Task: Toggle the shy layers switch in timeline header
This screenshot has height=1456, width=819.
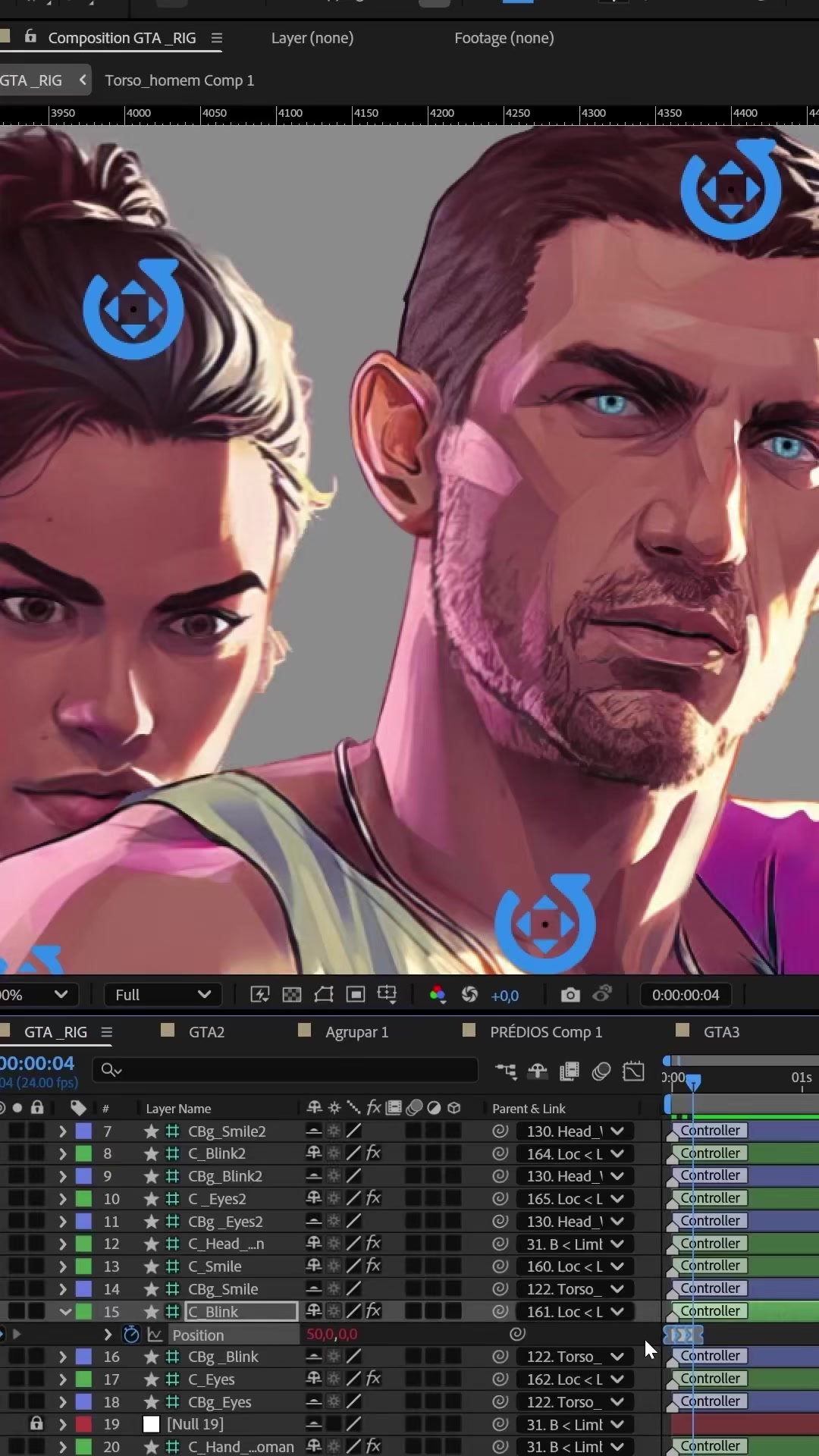Action: [x=538, y=1071]
